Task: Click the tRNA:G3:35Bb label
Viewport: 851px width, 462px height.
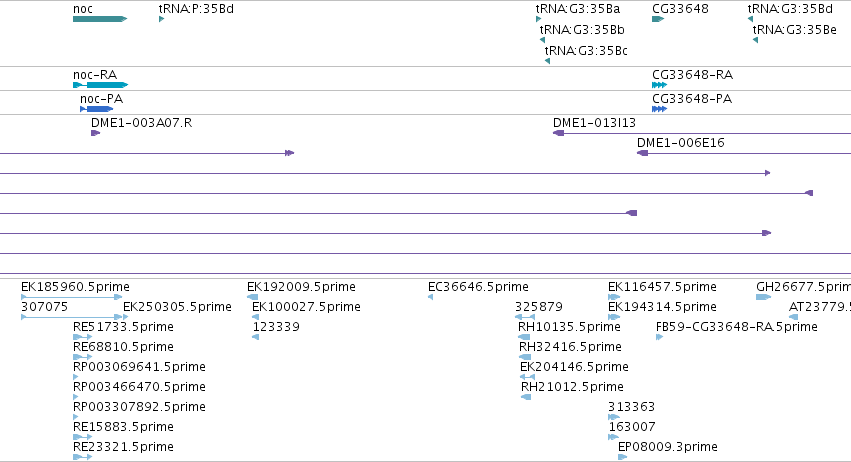Action: pyautogui.click(x=582, y=29)
